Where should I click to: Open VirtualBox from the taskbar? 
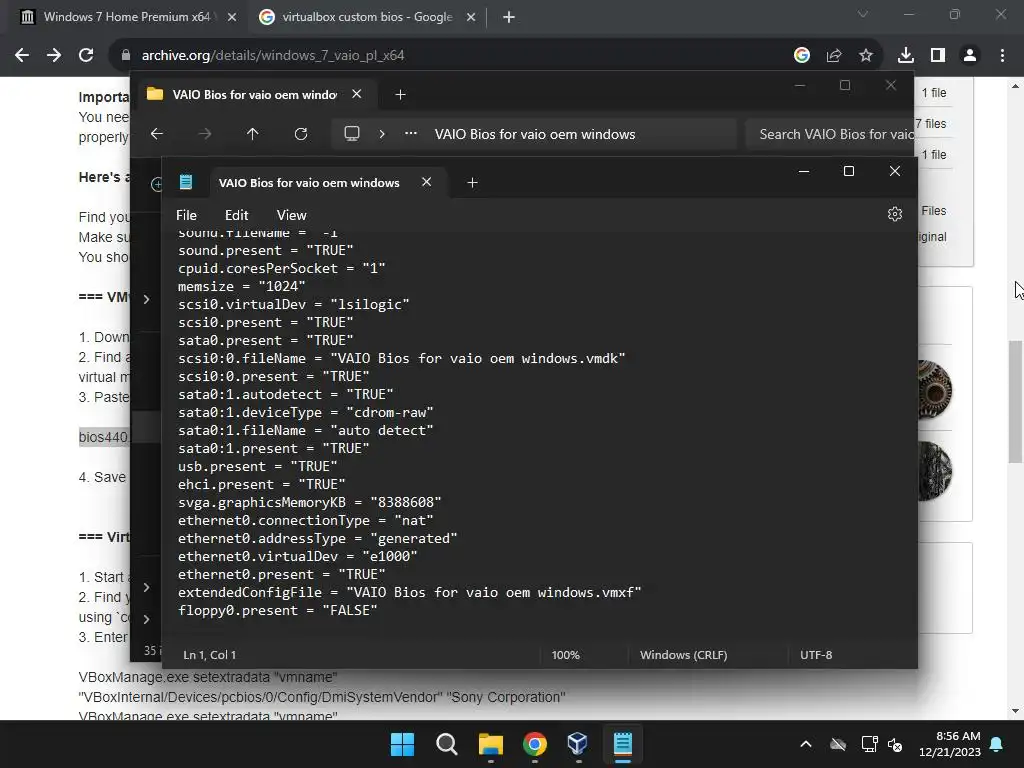click(578, 744)
